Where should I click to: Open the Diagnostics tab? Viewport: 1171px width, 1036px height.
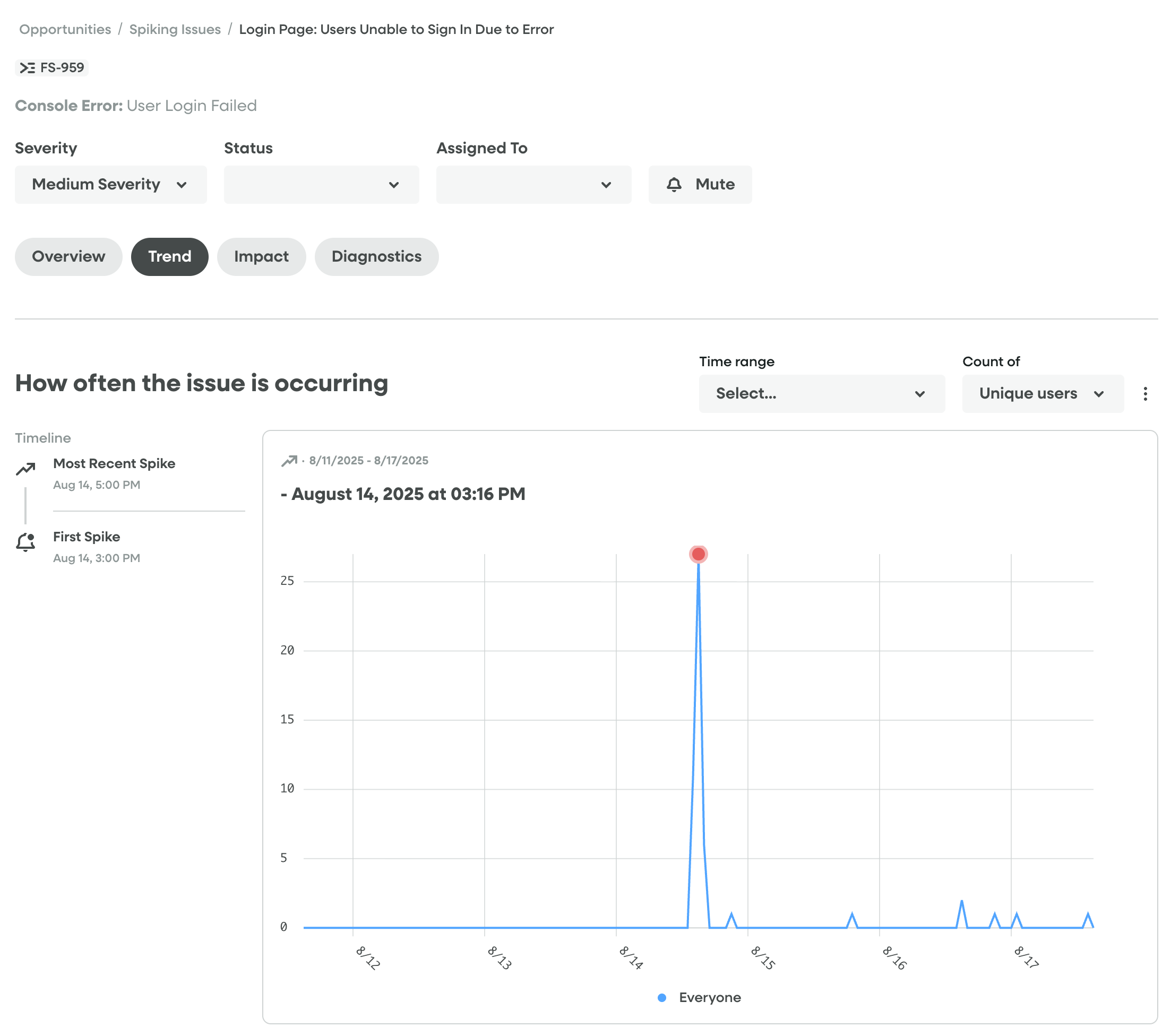(x=376, y=256)
